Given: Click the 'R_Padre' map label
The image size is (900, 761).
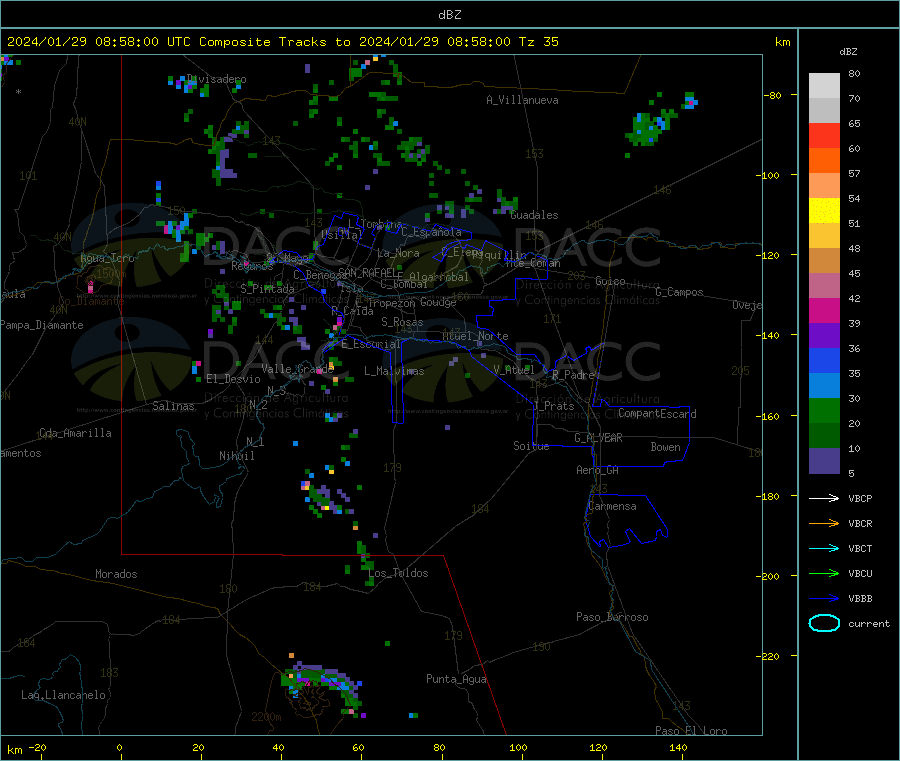Looking at the screenshot, I should pos(573,375).
